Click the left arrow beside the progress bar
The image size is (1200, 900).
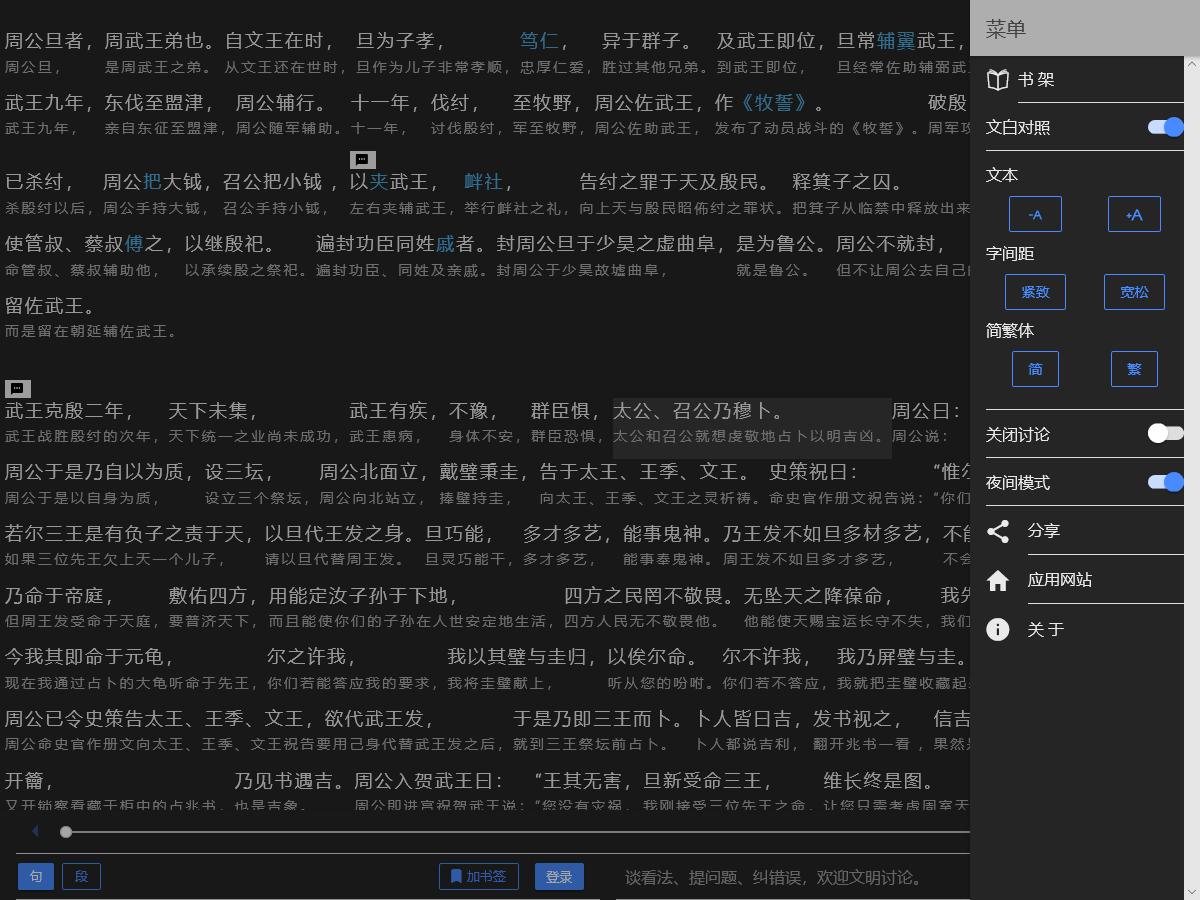tap(35, 831)
